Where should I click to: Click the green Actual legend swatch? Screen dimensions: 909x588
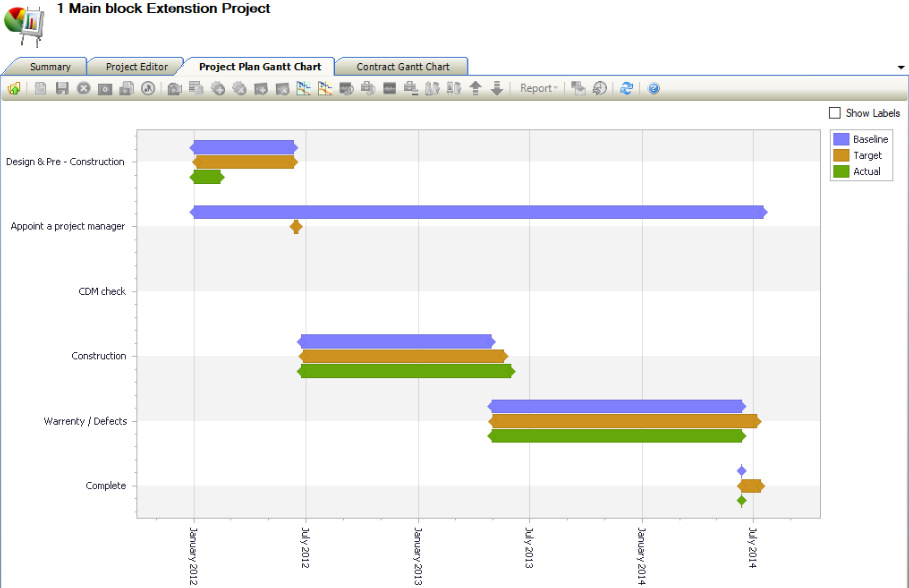[x=841, y=171]
